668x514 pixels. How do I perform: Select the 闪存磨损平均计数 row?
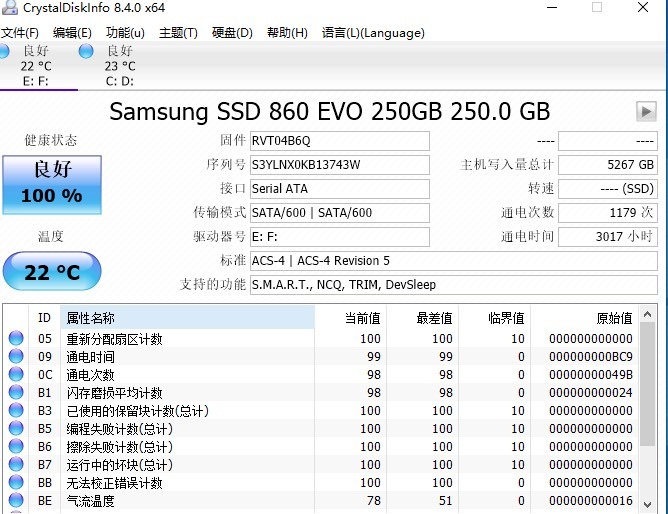point(322,393)
